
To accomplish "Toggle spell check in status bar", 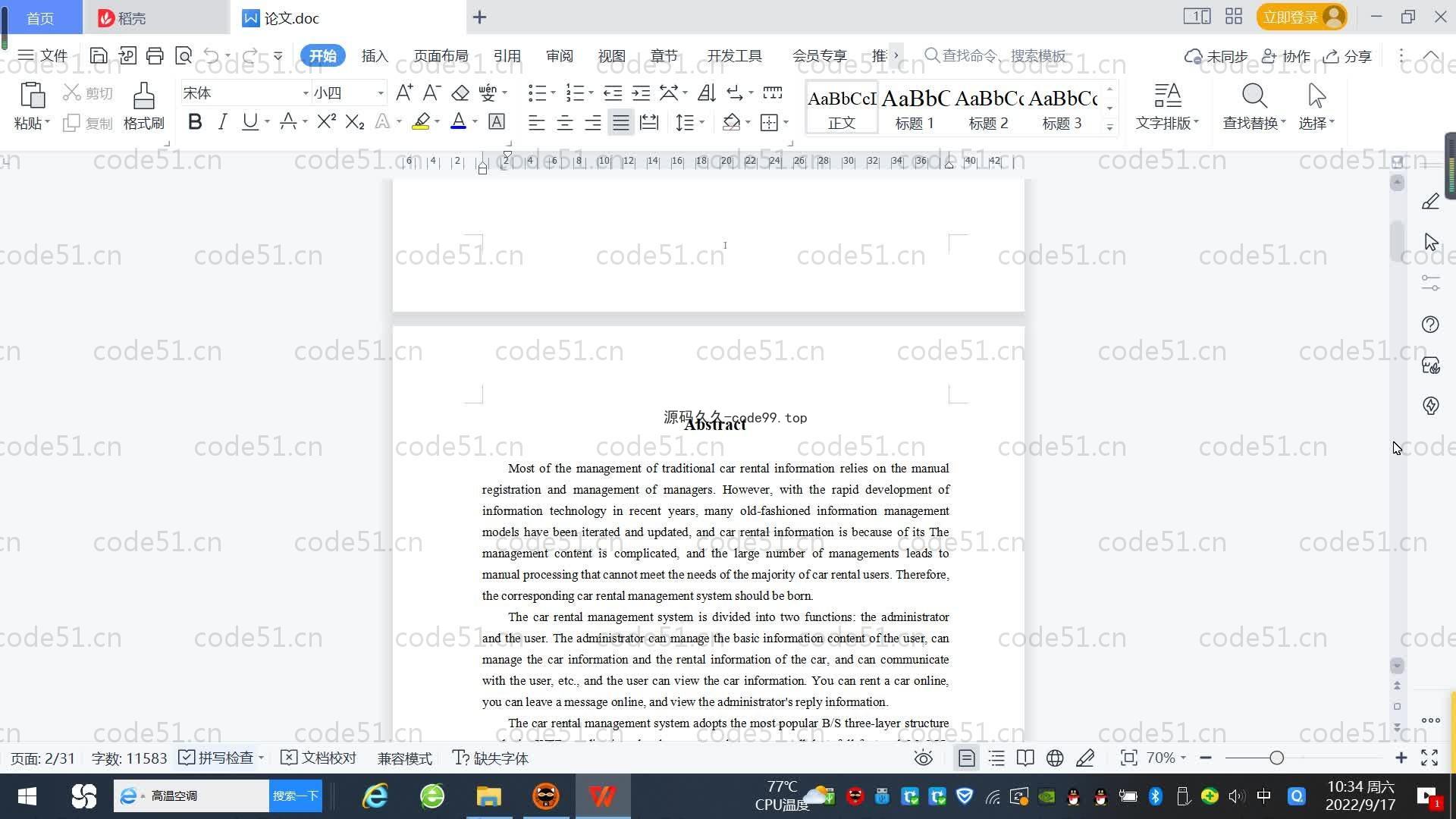I will [221, 758].
